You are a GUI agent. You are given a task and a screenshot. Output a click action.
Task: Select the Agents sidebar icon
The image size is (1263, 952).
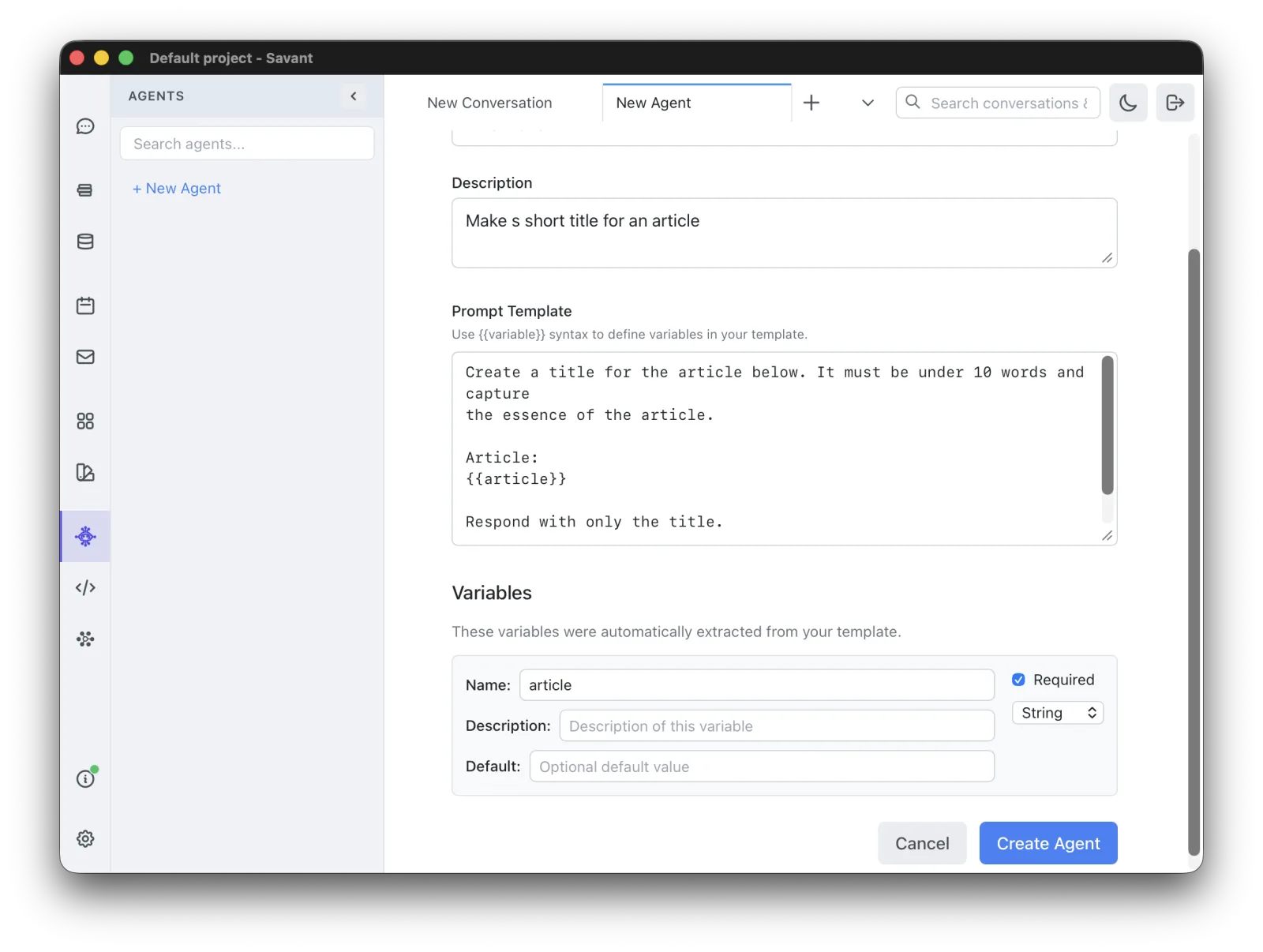tap(85, 537)
